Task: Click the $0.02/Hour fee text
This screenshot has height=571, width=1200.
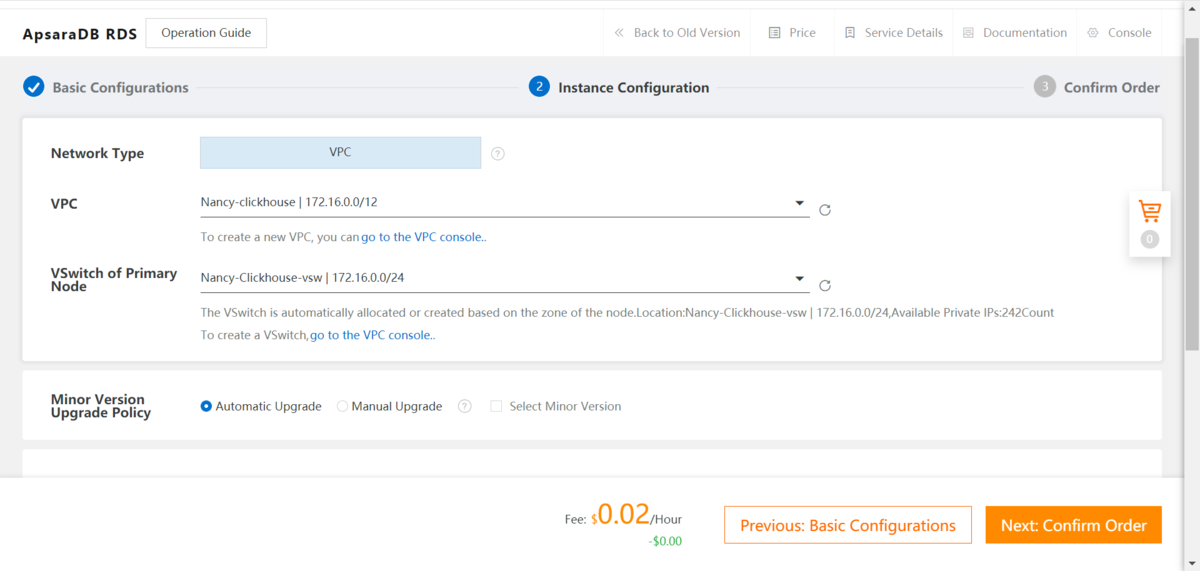Action: 636,516
